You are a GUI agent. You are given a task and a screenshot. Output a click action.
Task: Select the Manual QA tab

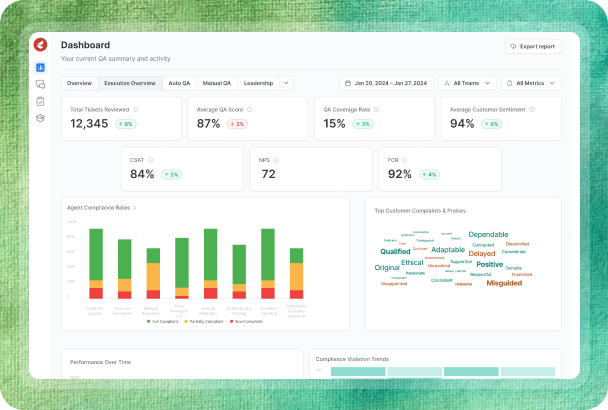coord(216,83)
